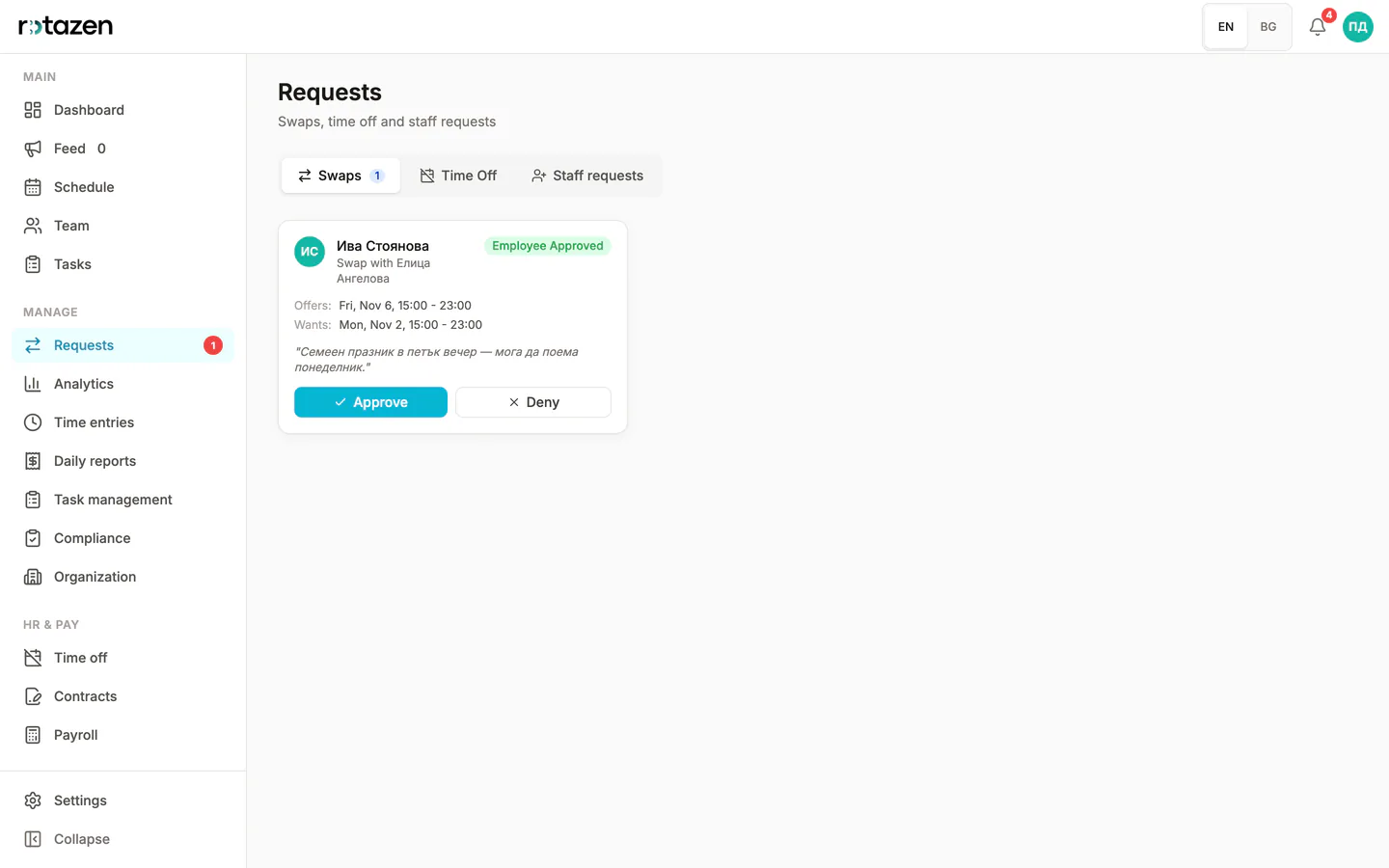
Task: Approve Ива Стоянова's swap request
Action: [x=370, y=402]
